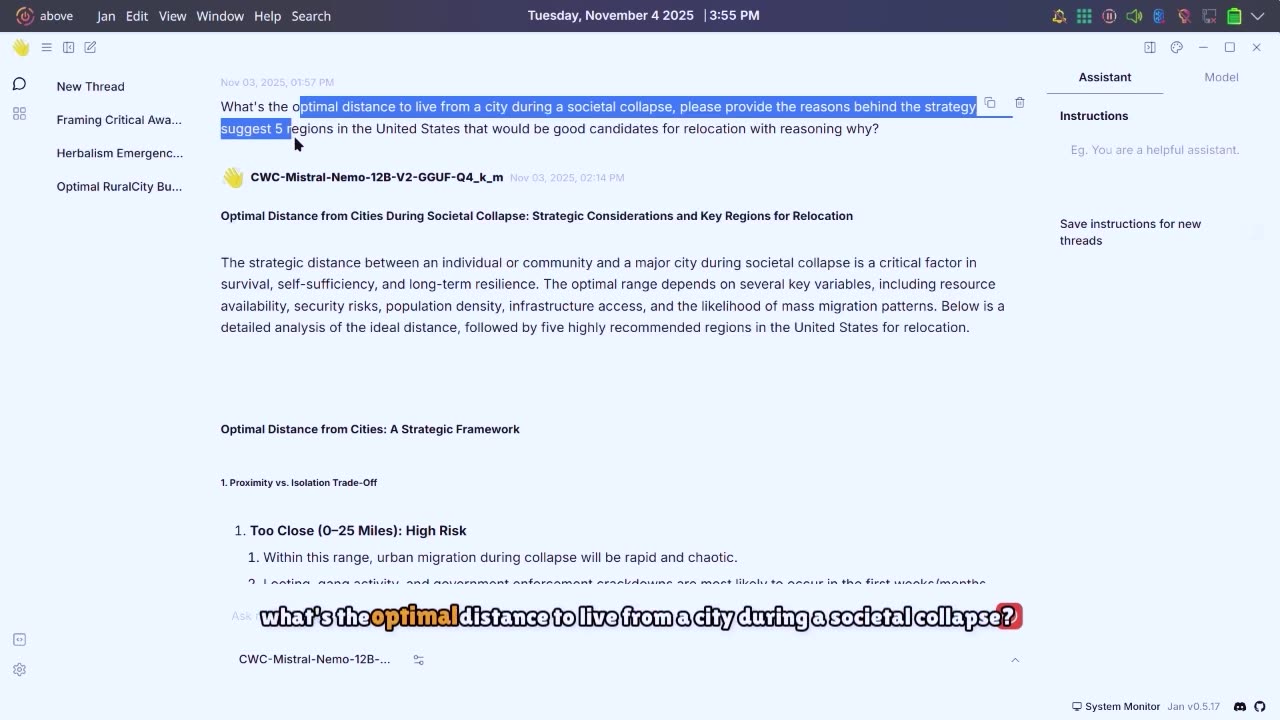Click the Jan waving hand logo
Viewport: 1280px width, 720px height.
coord(20,47)
